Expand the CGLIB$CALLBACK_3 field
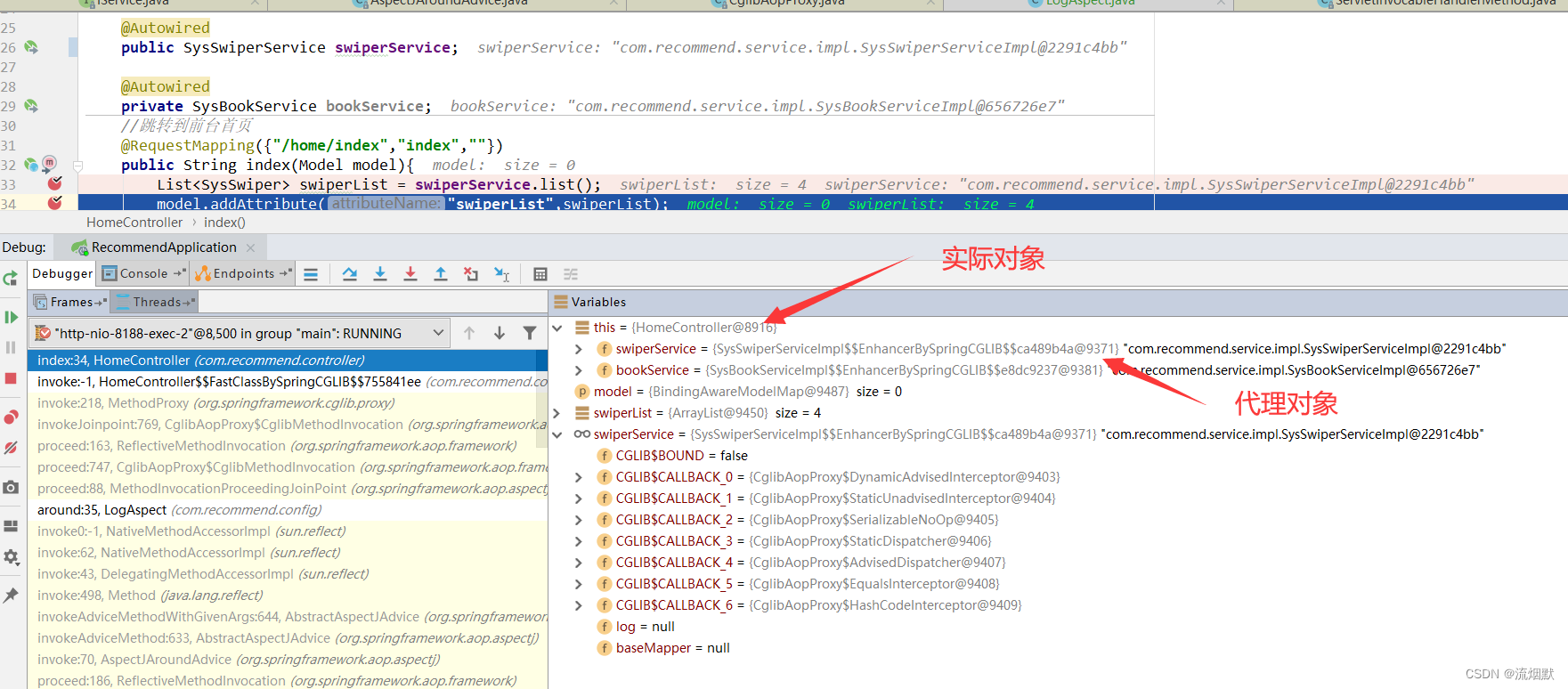The width and height of the screenshot is (1568, 689). coord(579,541)
